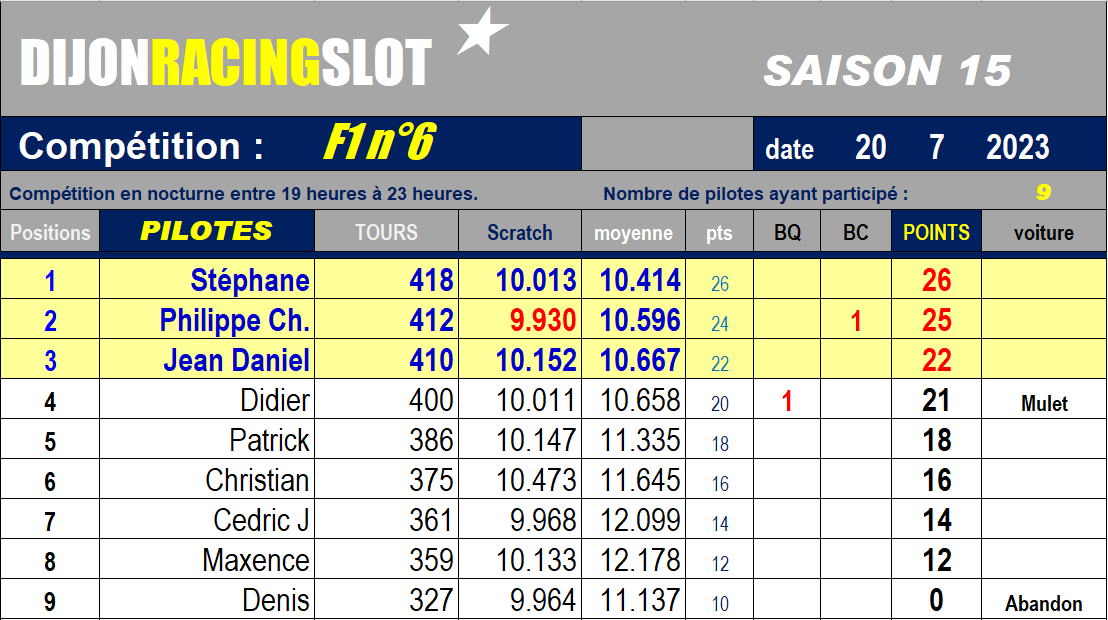The image size is (1108, 620).
Task: Click the red BQ value in Didier's row
Action: (786, 401)
